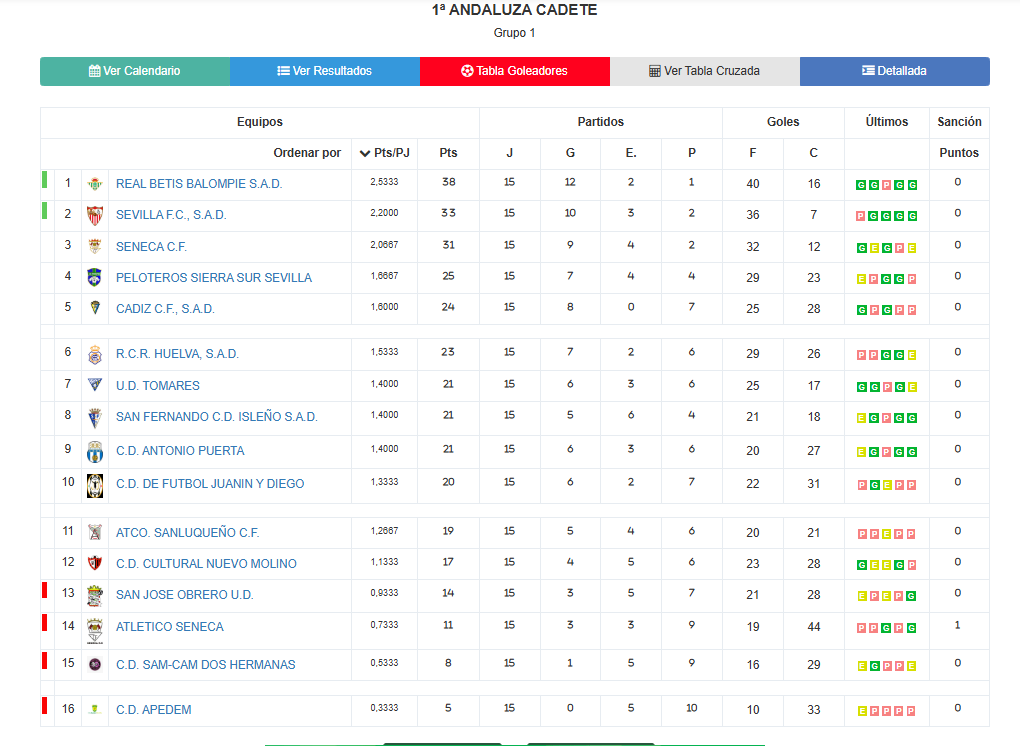The height and width of the screenshot is (746, 1020).
Task: Open C.D. ANTONIO PUERTA team link
Action: (180, 451)
